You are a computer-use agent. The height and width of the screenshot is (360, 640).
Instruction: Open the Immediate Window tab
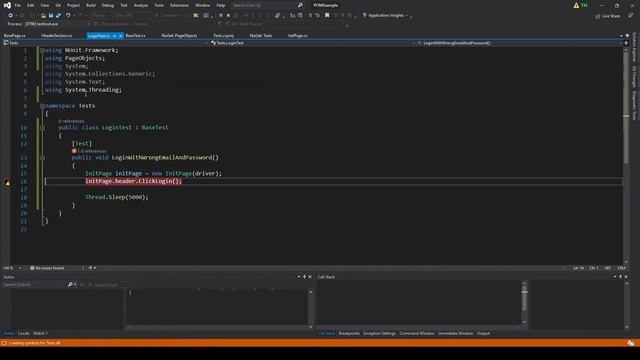tap(456, 333)
